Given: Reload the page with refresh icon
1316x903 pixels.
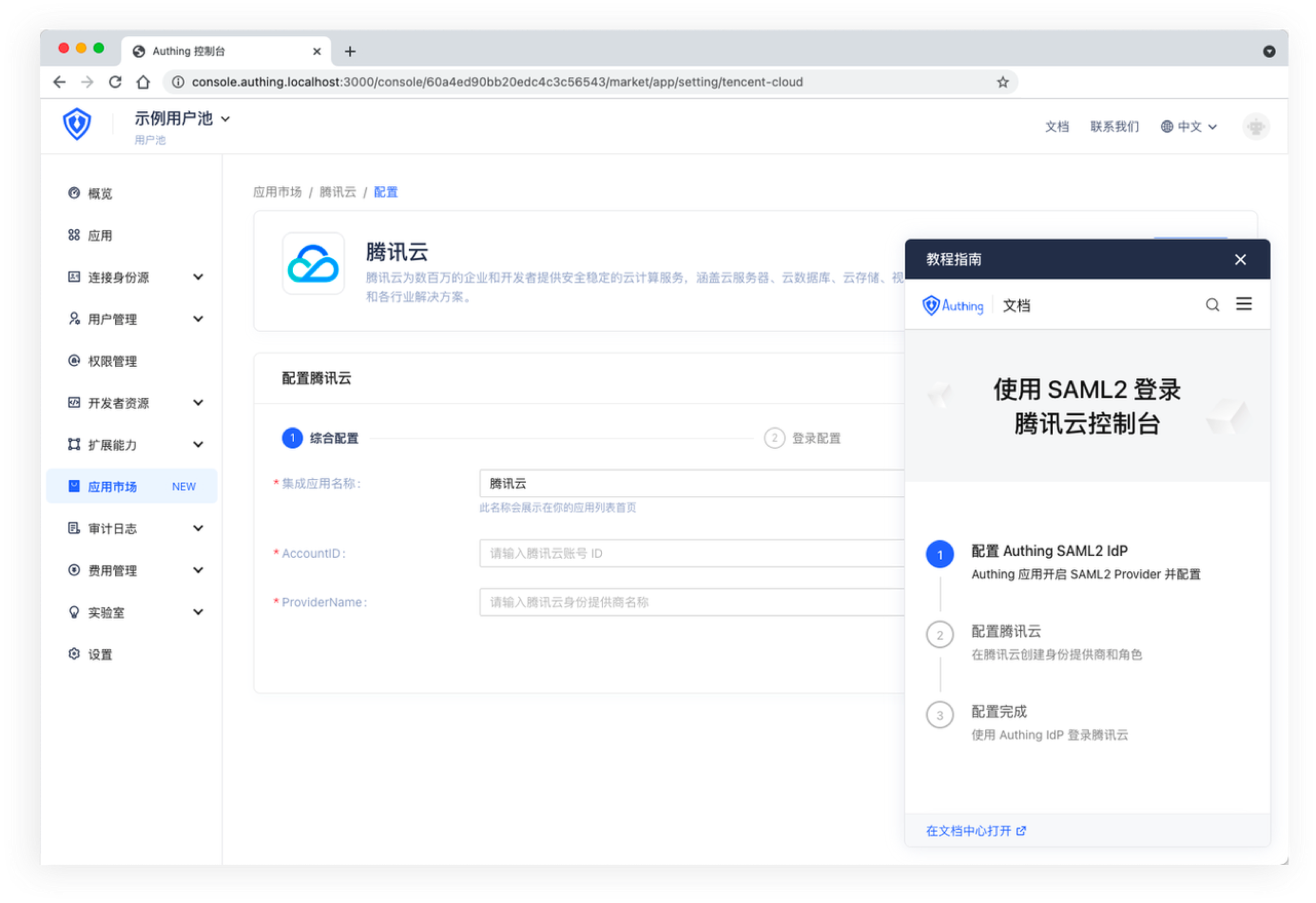Looking at the screenshot, I should pos(115,82).
